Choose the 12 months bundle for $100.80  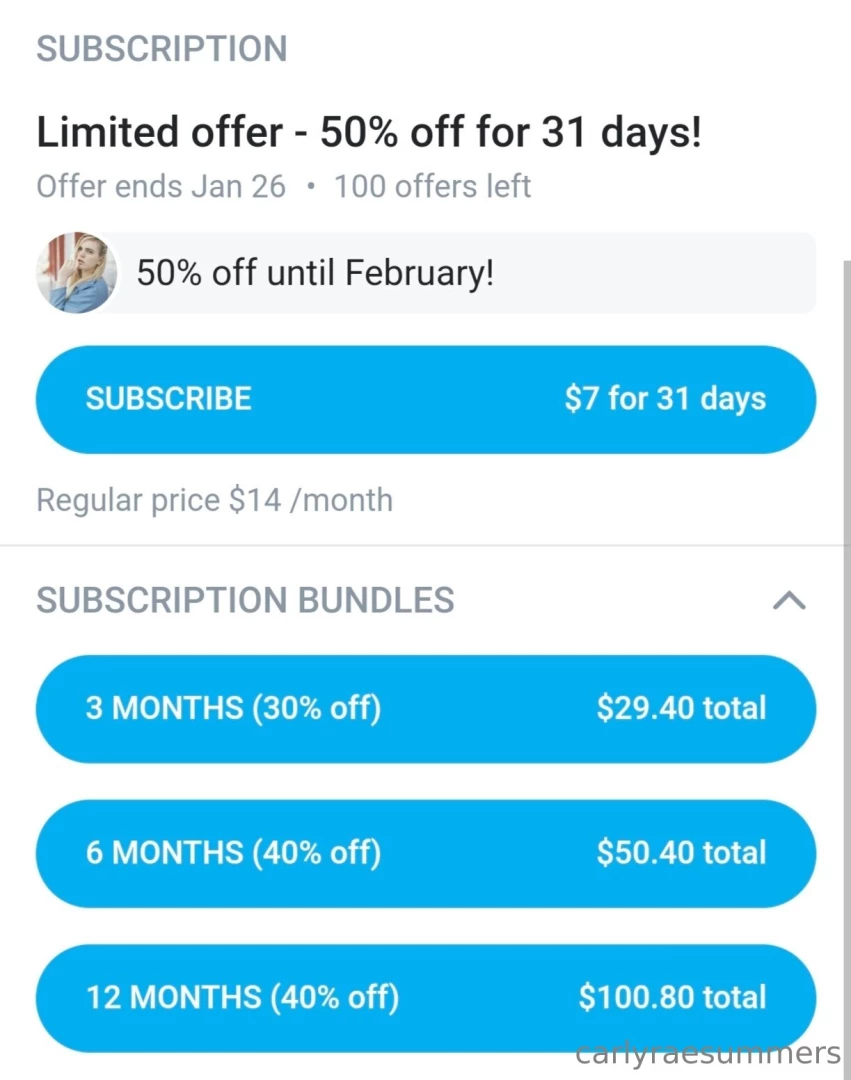pos(425,997)
